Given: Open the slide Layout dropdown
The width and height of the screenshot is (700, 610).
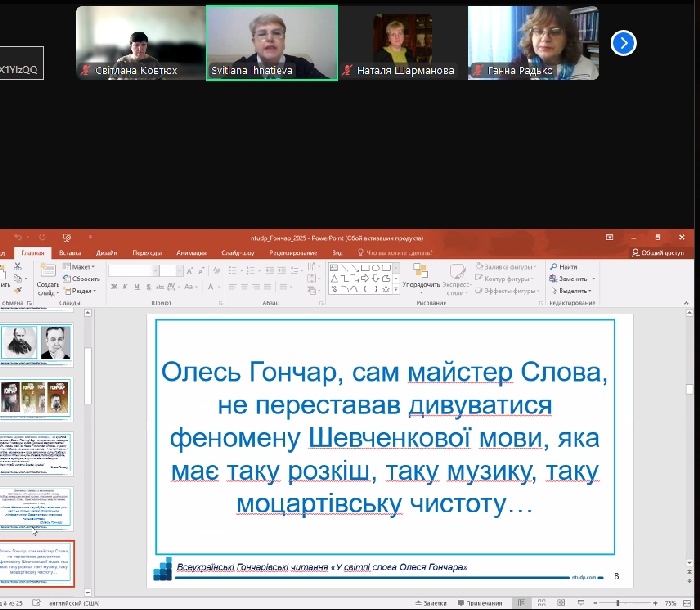Looking at the screenshot, I should click(x=81, y=267).
